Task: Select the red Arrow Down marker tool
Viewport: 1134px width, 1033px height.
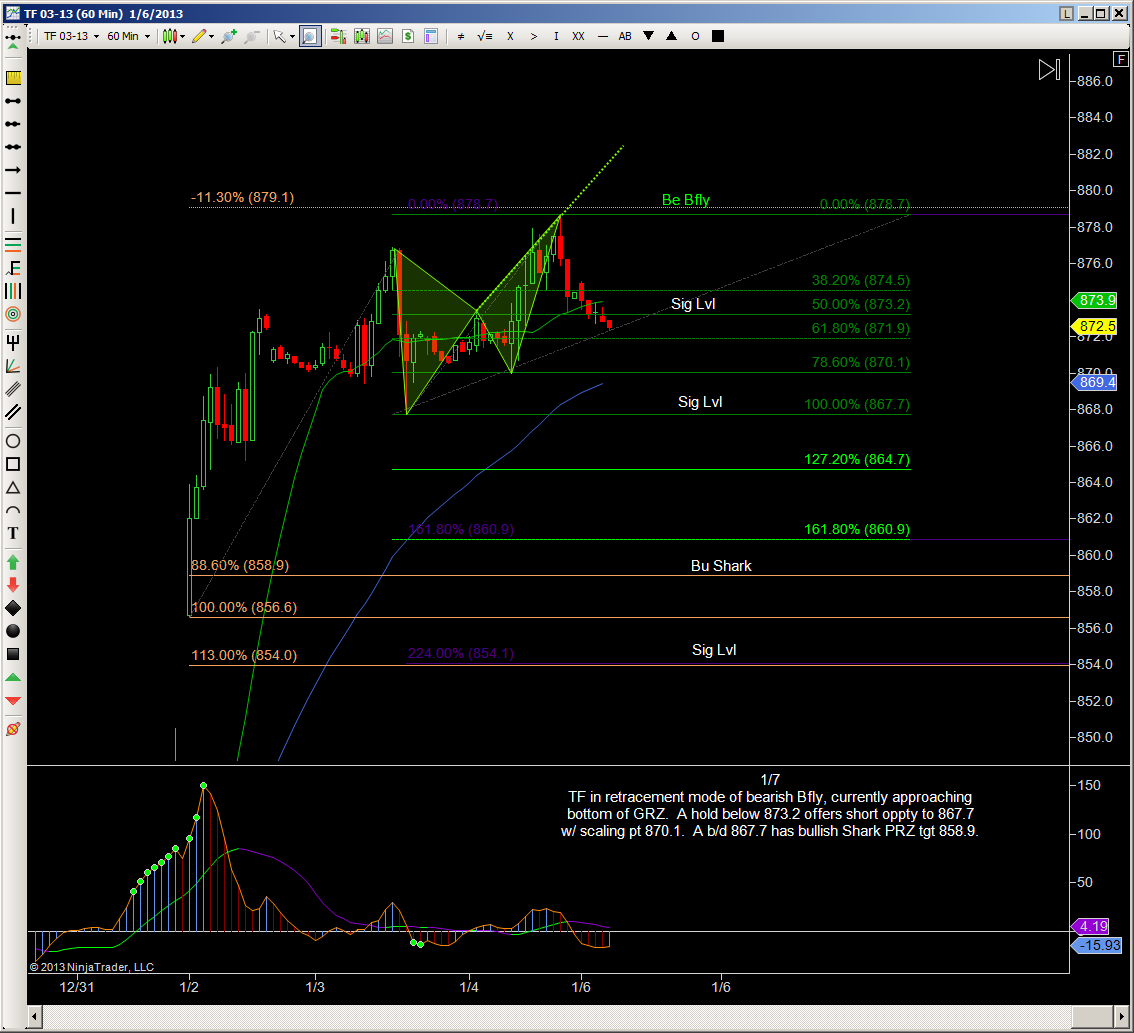Action: 13,584
